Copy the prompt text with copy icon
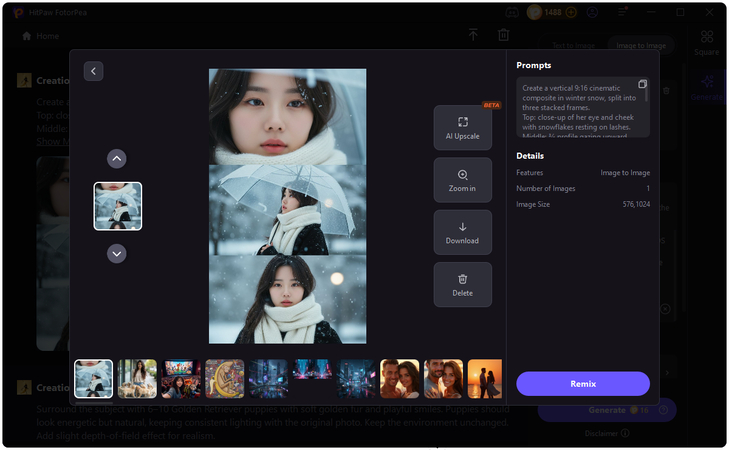This screenshot has height=450, width=729. [642, 84]
